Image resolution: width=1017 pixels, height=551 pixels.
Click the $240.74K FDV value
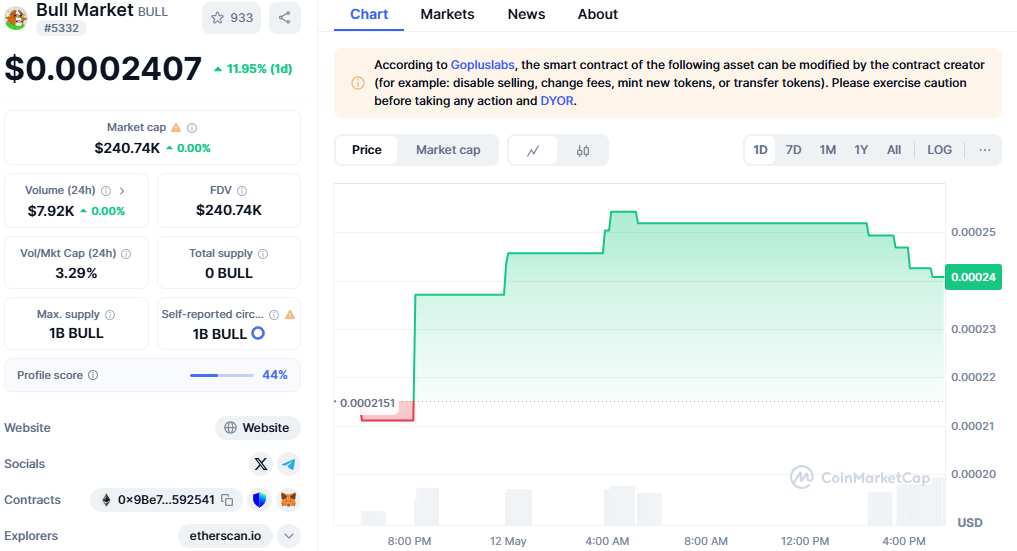pyautogui.click(x=229, y=210)
